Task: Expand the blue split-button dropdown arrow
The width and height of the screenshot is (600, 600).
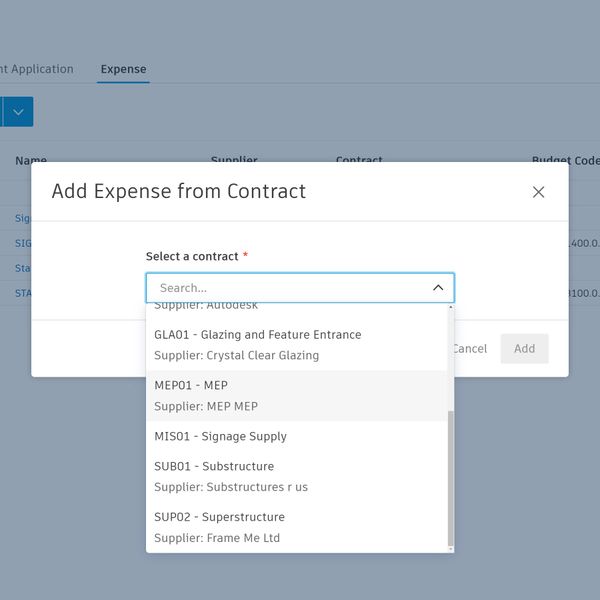Action: [x=18, y=112]
